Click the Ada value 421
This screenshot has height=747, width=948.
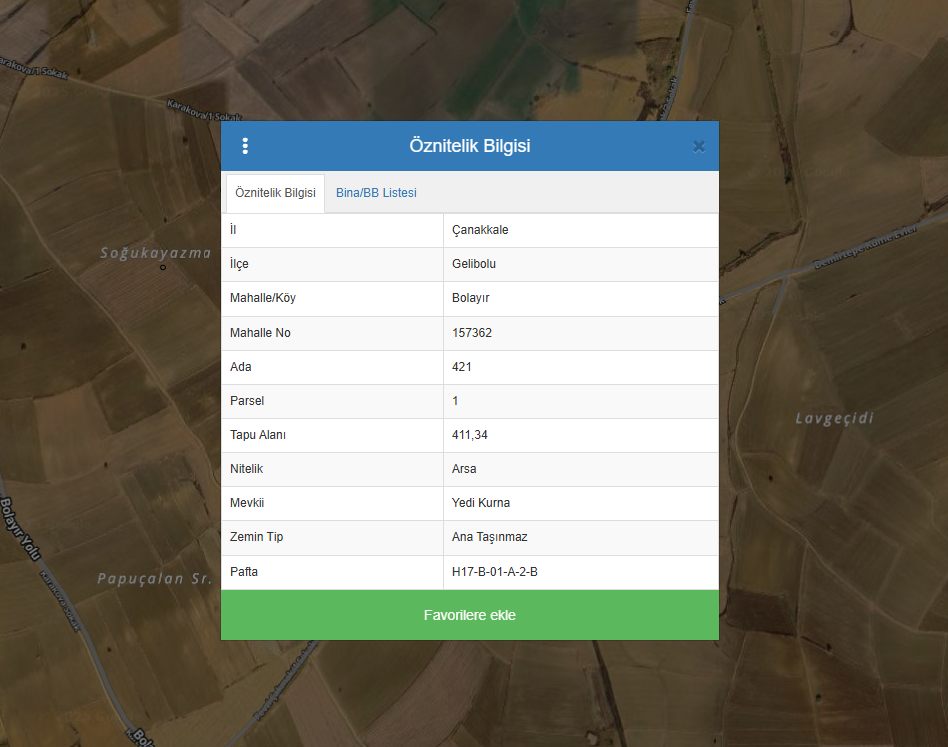coord(462,367)
